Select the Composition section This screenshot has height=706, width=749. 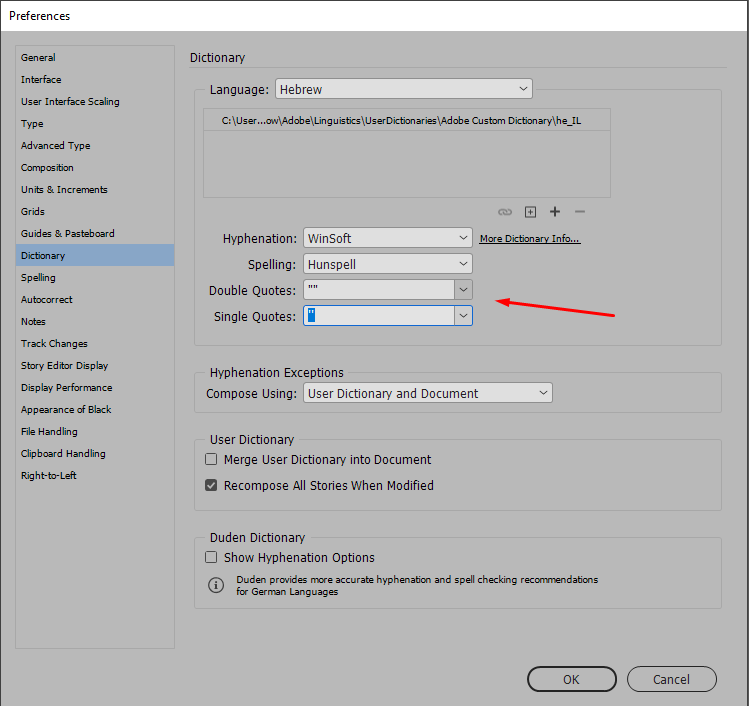tap(95, 167)
